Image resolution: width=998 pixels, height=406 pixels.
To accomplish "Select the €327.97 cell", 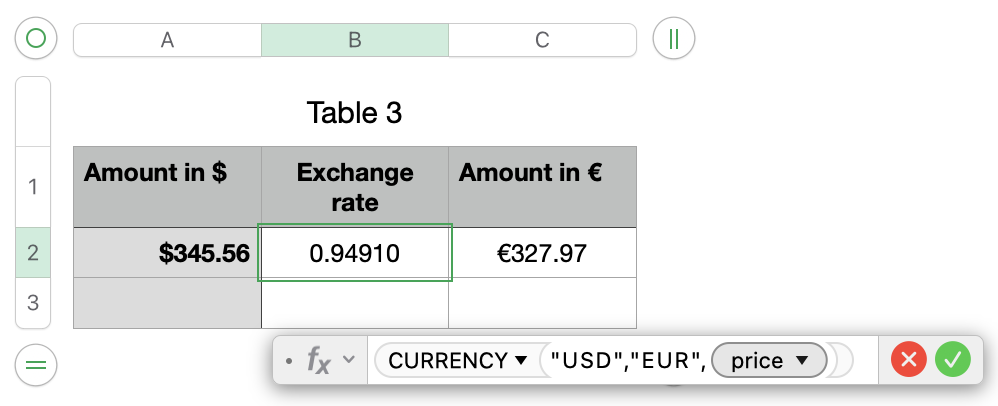I will pos(542,253).
